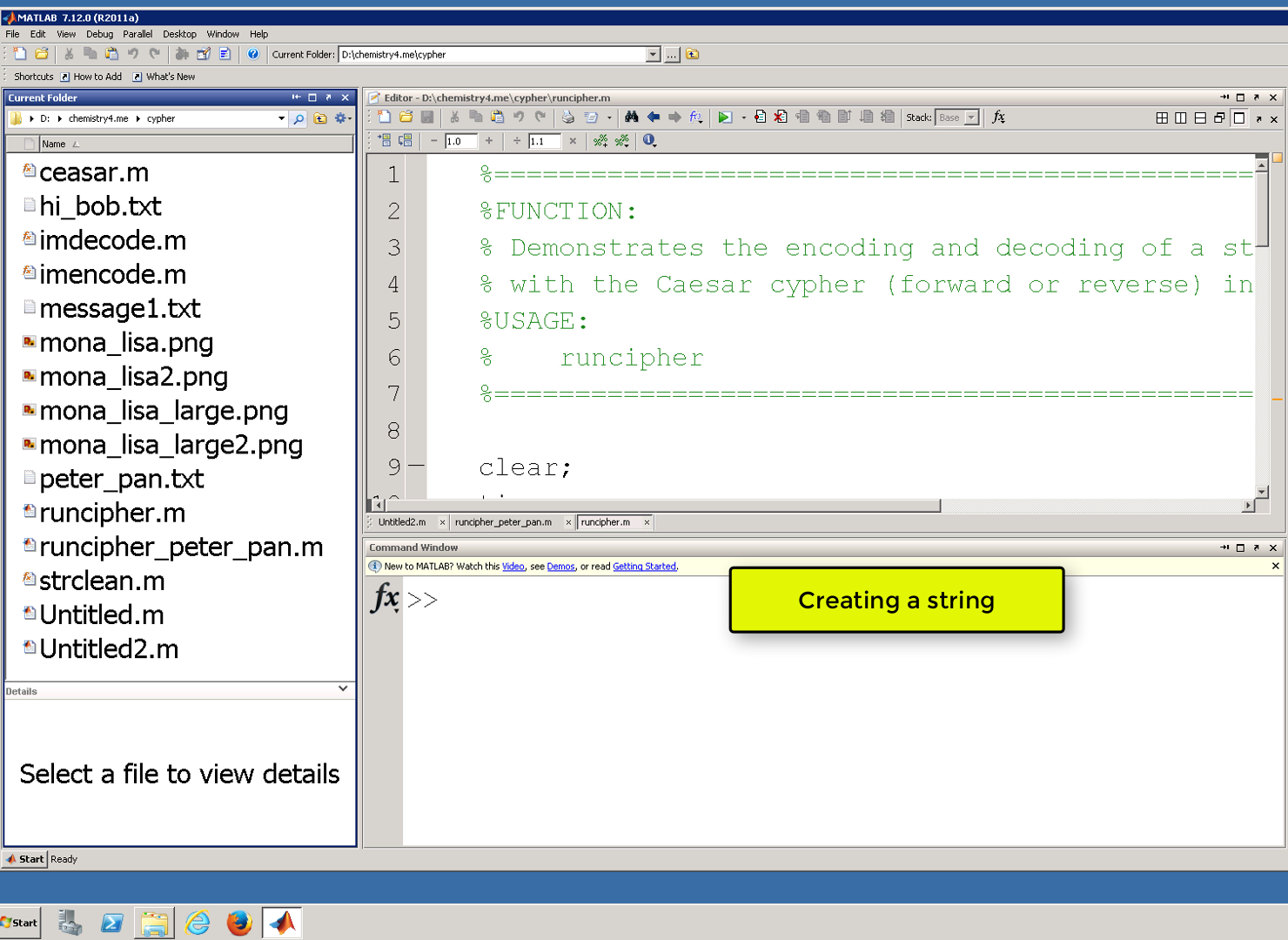Click Find binoculars icon in Editor

coord(632,117)
